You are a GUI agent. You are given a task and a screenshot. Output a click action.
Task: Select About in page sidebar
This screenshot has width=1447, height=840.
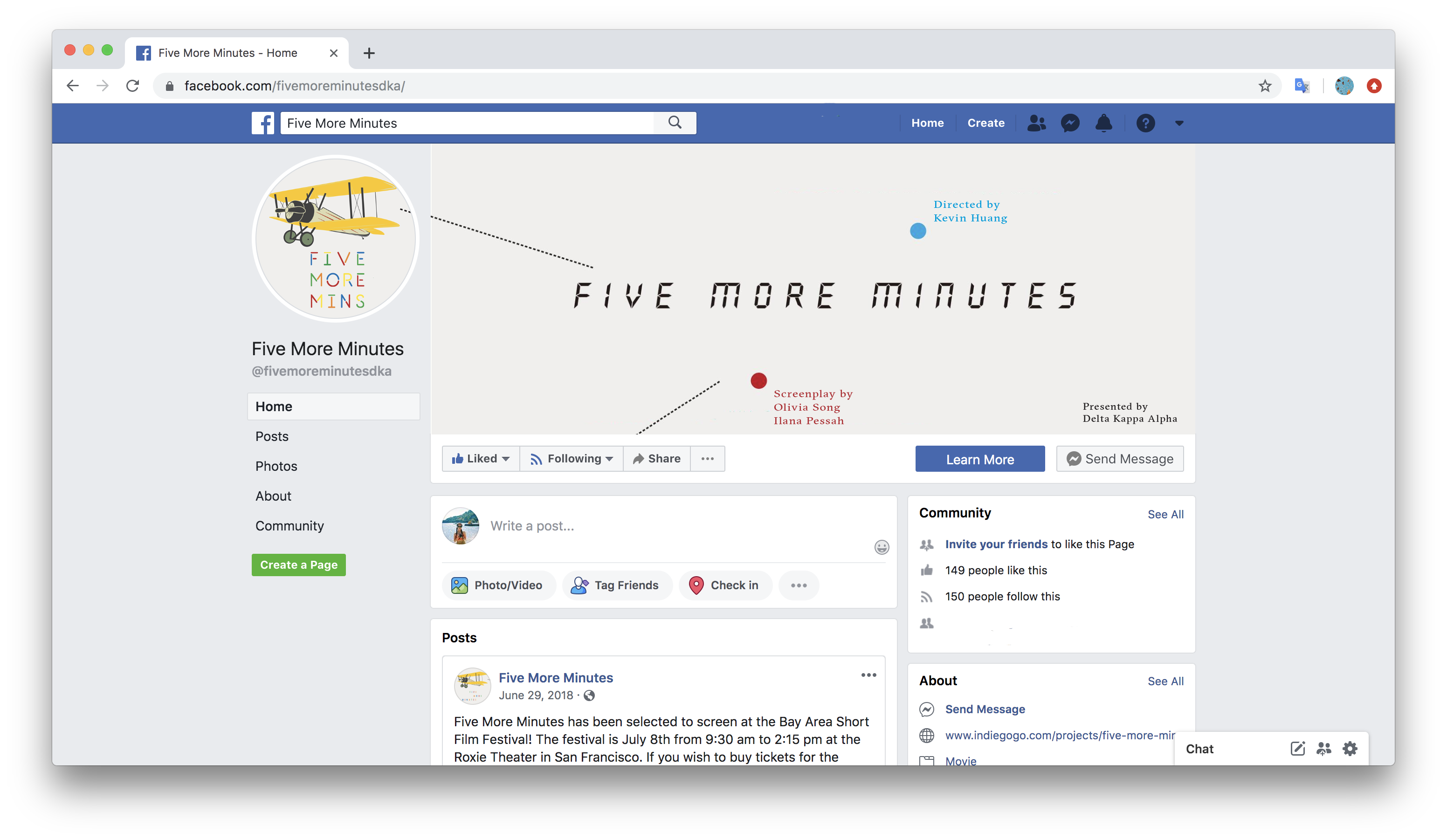(x=273, y=496)
